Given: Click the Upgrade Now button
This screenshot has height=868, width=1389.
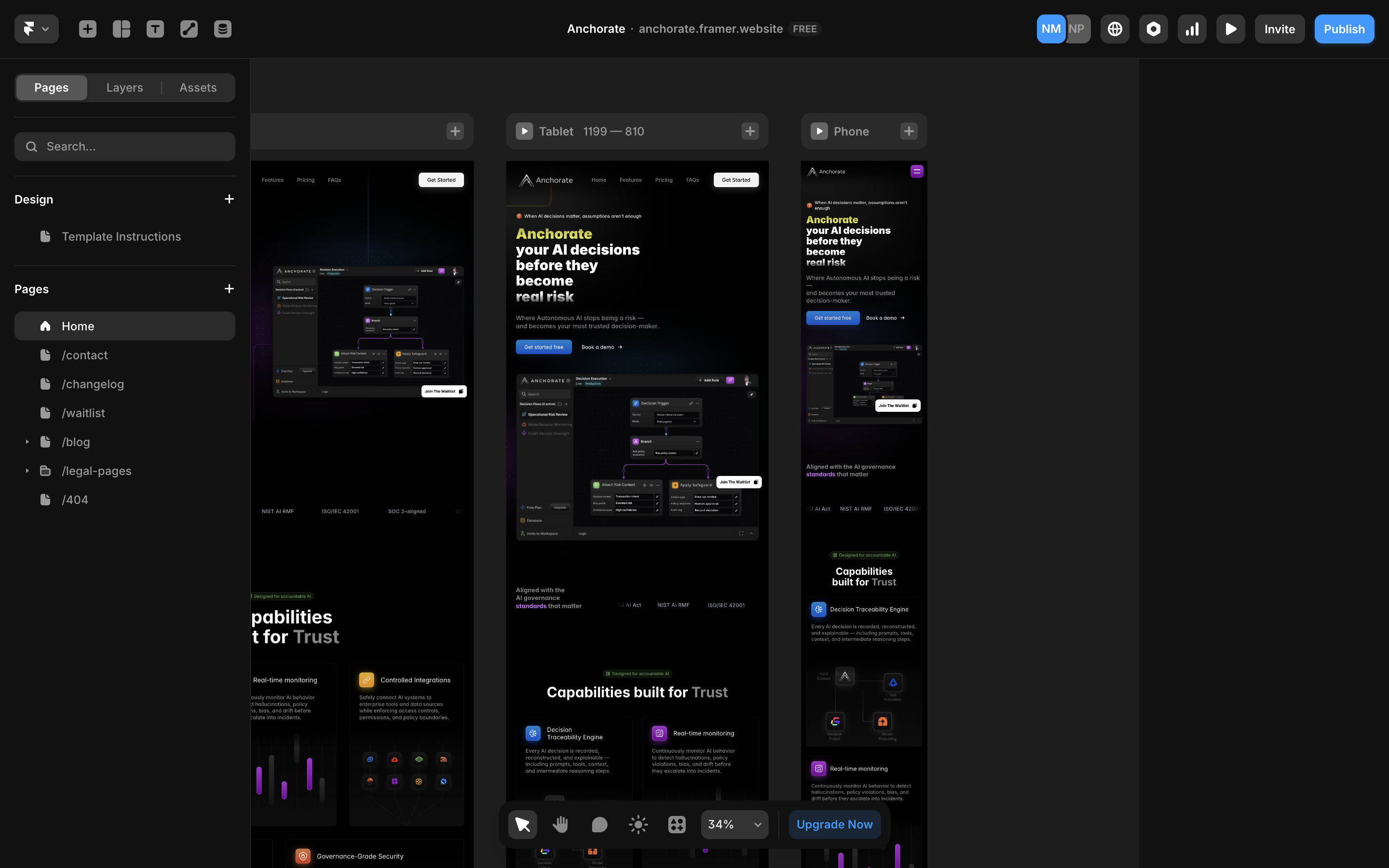Looking at the screenshot, I should point(834,825).
